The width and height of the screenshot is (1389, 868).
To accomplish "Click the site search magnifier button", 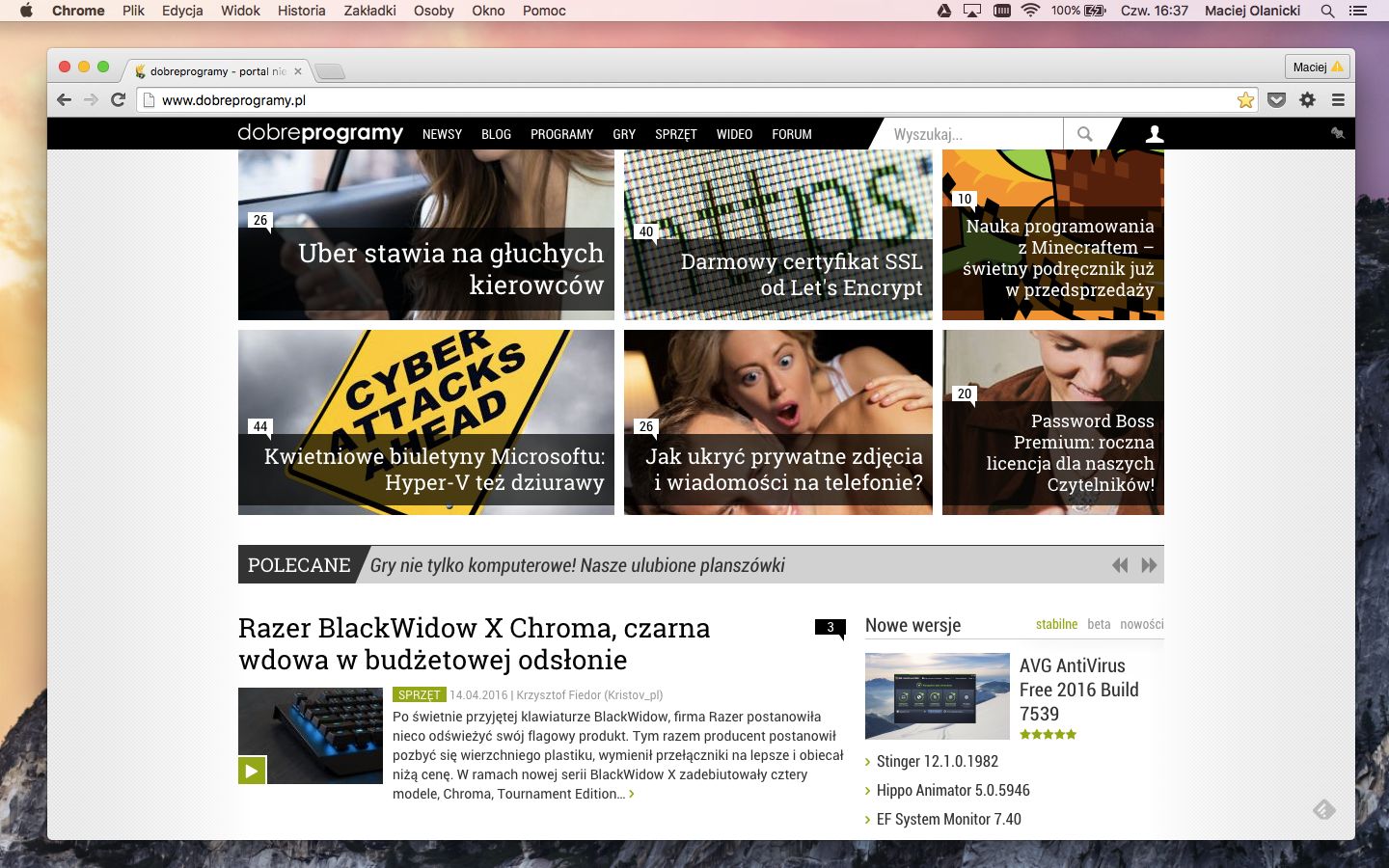I will click(x=1085, y=134).
